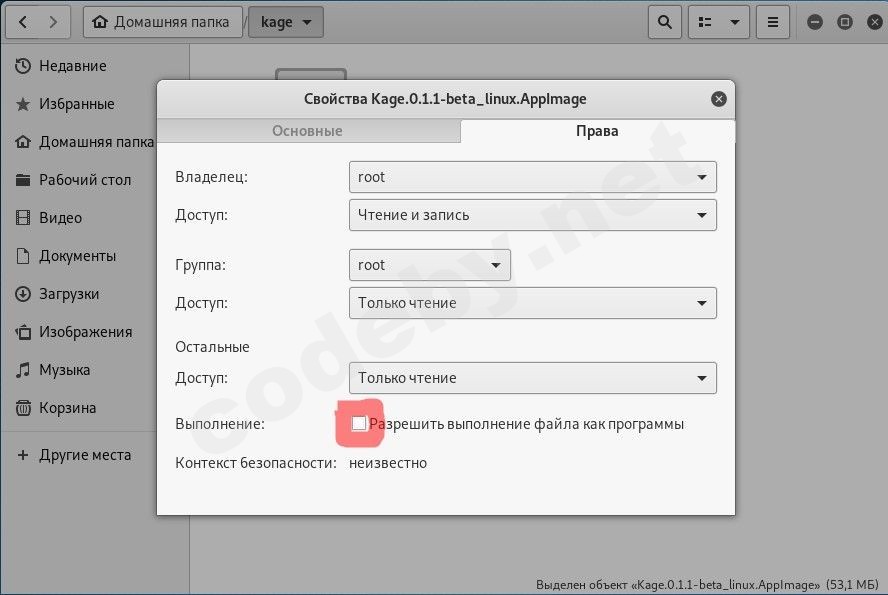This screenshot has height=595, width=888.
Task: Open the kage folder path dropdown
Action: [286, 22]
